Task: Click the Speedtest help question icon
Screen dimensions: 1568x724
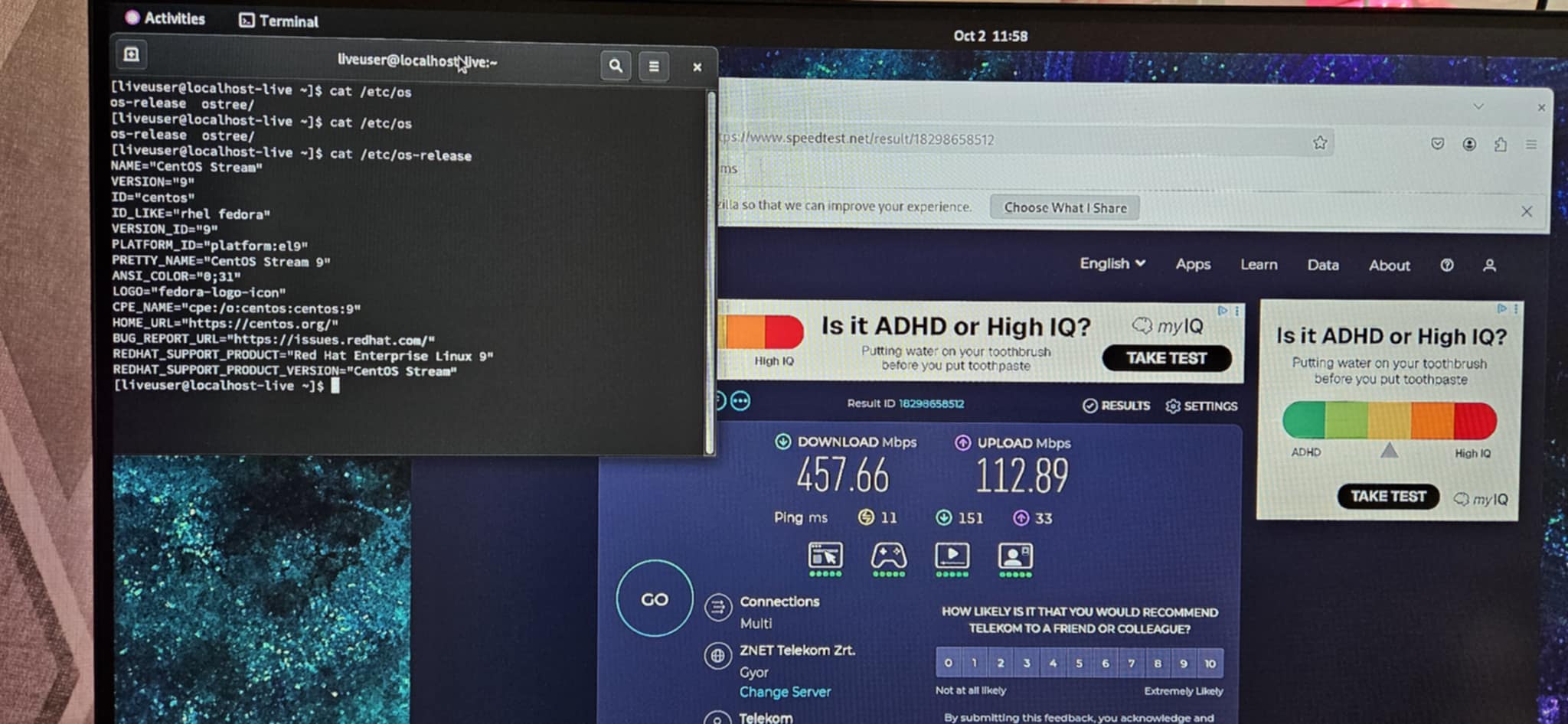Action: click(x=1446, y=265)
